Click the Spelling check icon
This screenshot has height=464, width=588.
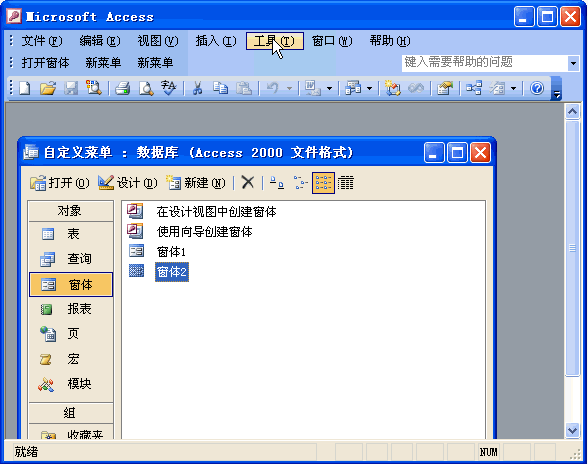pos(169,89)
